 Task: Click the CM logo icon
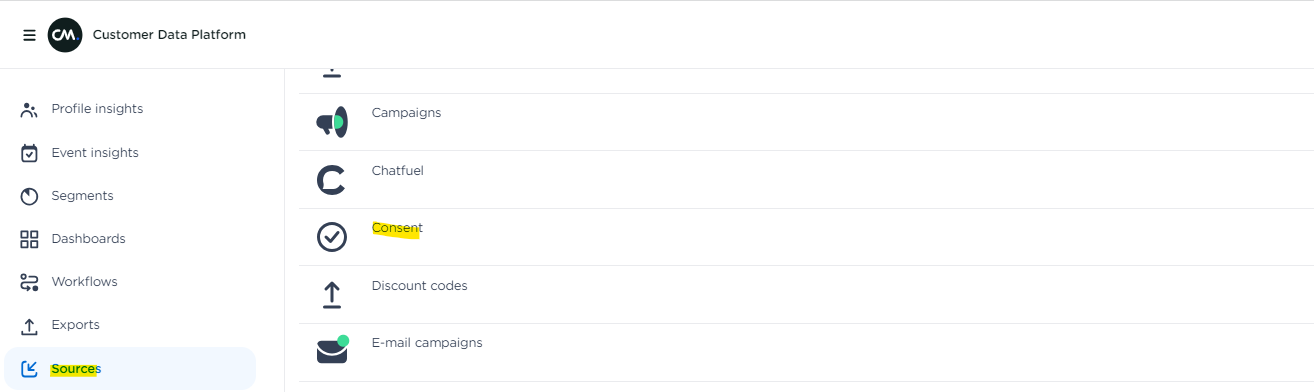(x=65, y=35)
